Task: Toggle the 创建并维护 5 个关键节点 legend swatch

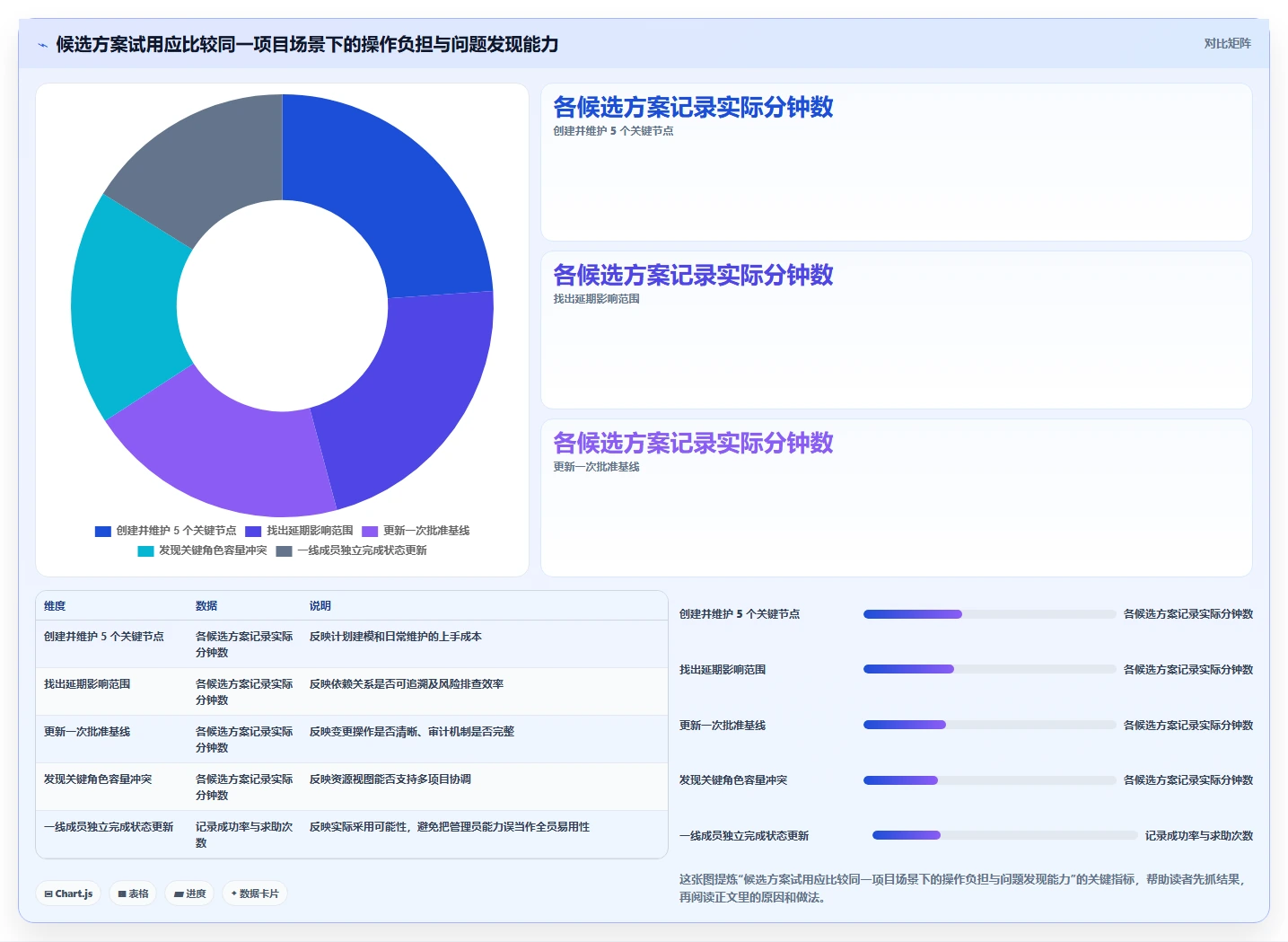Action: click(x=103, y=531)
